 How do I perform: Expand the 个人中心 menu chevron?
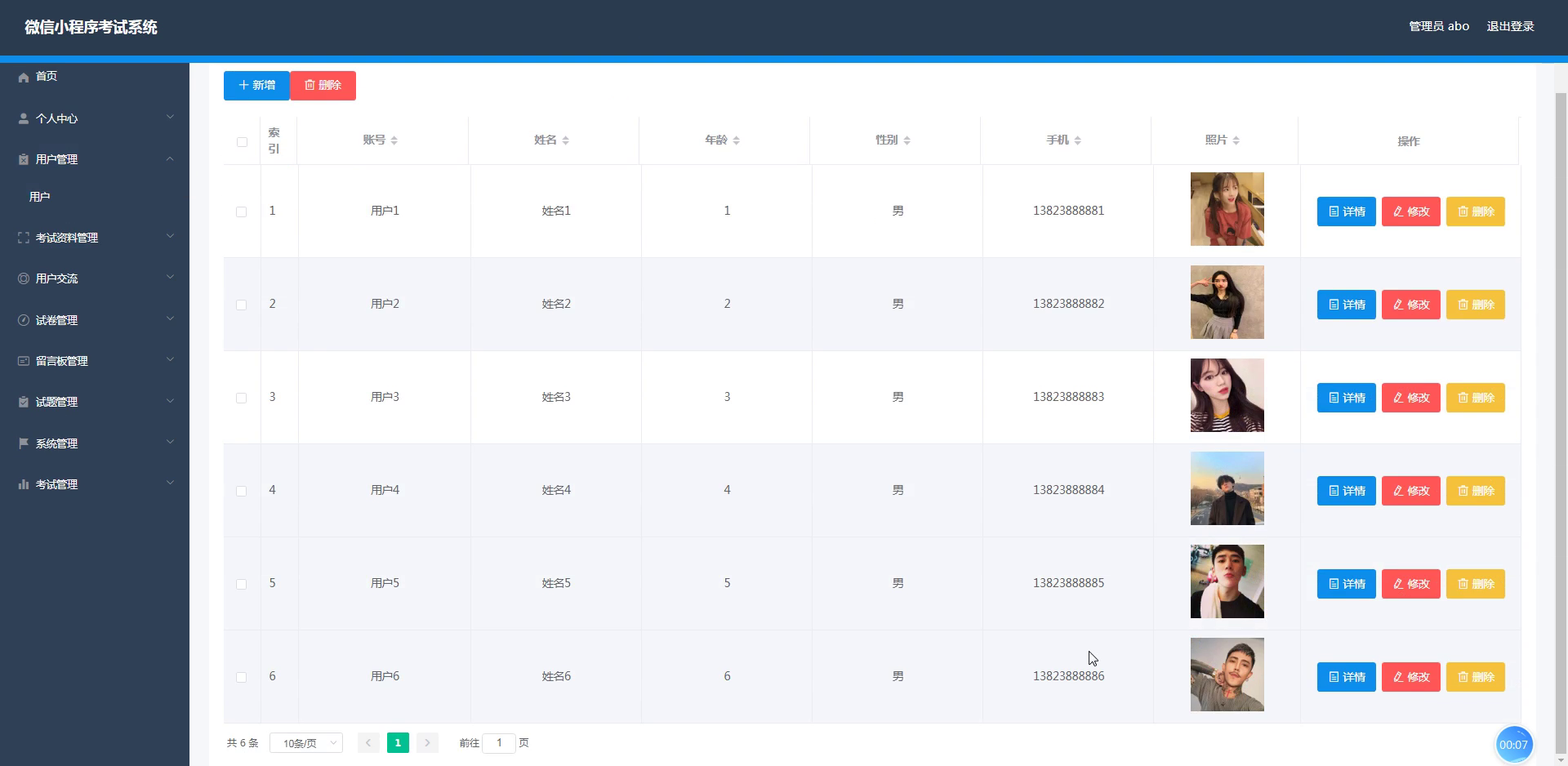click(x=170, y=117)
